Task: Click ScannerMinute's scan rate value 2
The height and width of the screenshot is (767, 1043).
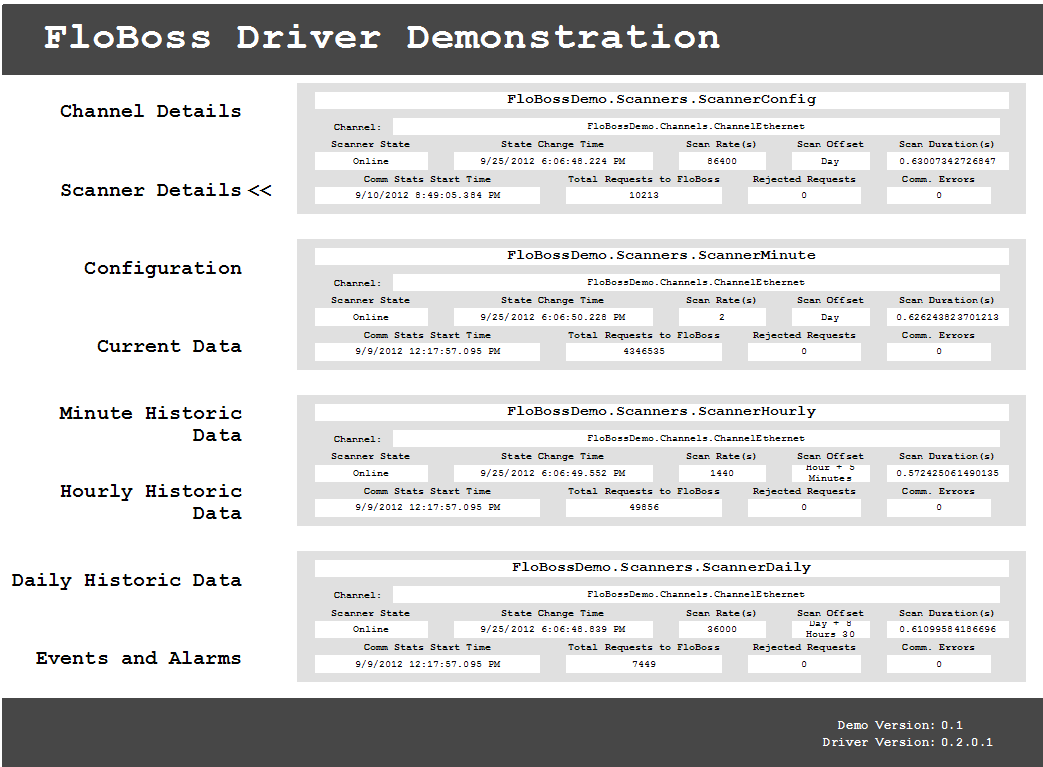Action: click(x=722, y=317)
